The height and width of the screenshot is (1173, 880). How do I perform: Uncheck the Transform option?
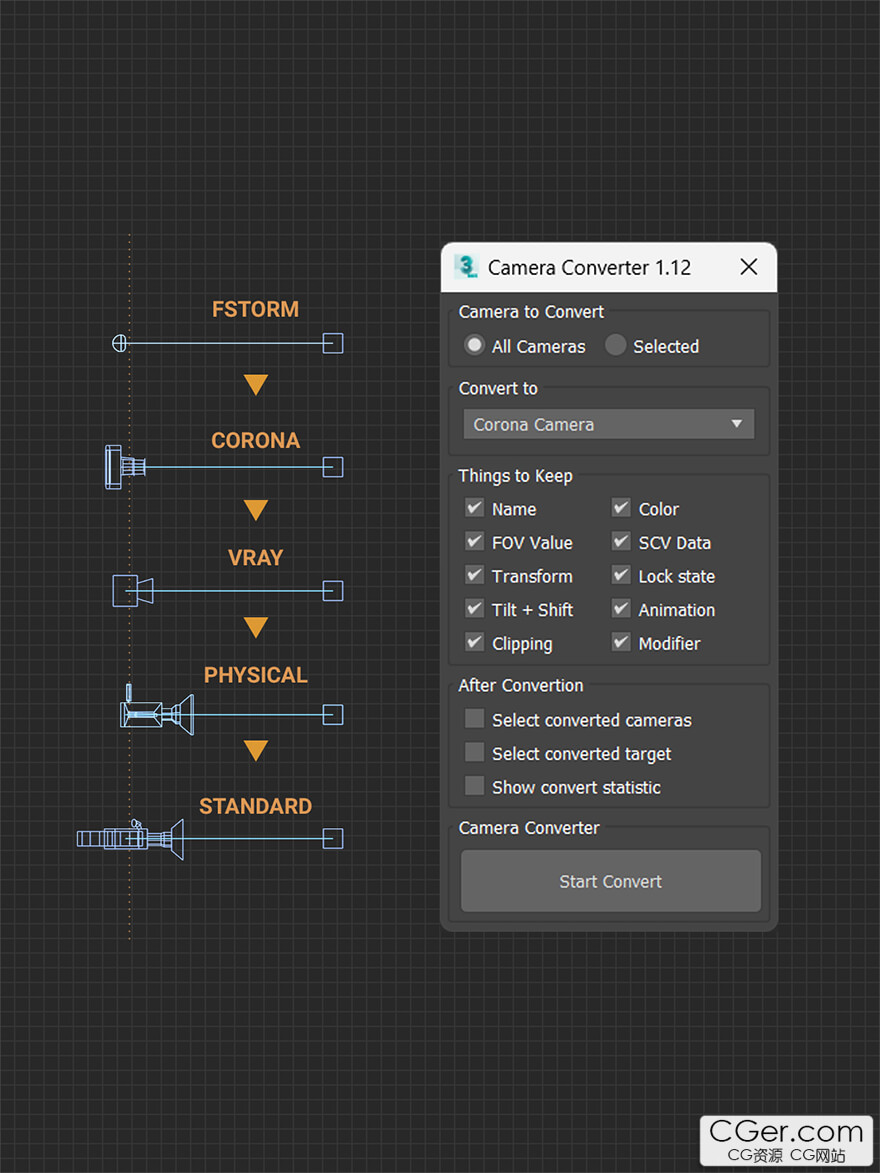click(474, 575)
